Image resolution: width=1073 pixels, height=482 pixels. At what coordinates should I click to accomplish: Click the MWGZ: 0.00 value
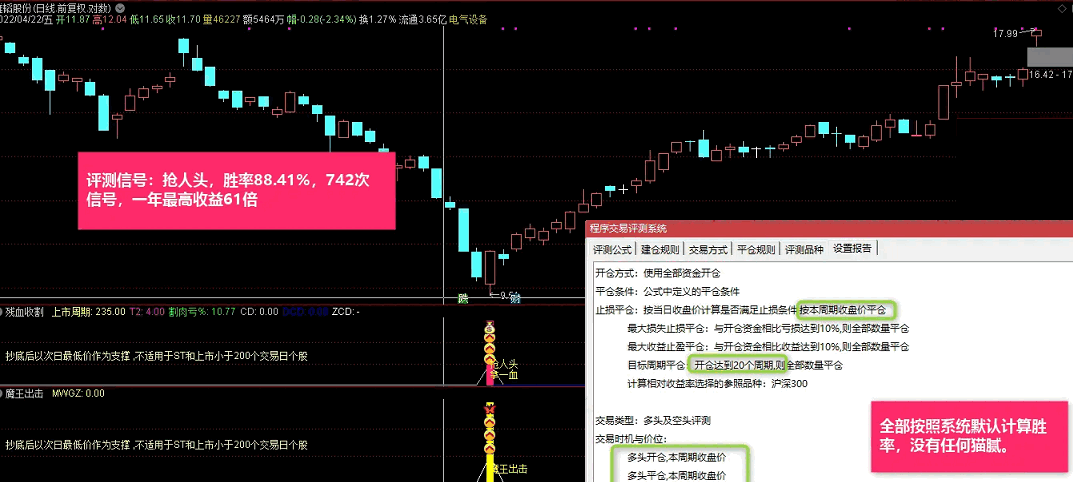(79, 393)
